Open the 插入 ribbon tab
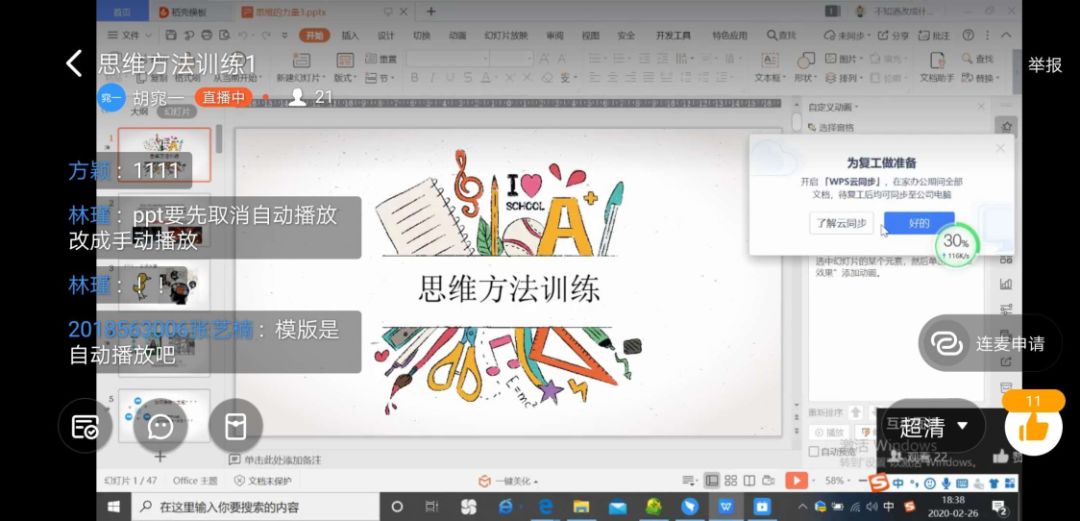Viewport: 1080px width, 521px height. point(350,36)
